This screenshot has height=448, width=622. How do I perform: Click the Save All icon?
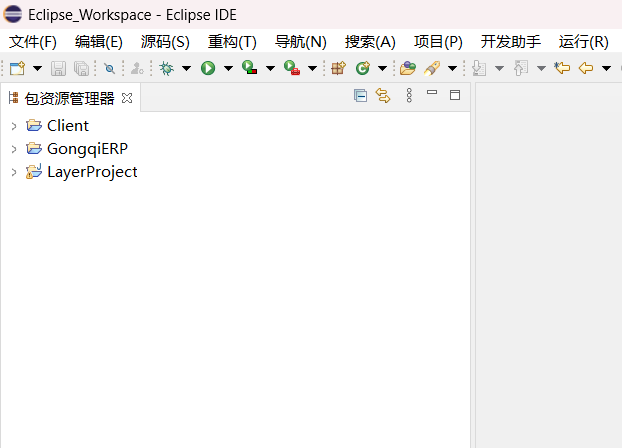[x=82, y=68]
